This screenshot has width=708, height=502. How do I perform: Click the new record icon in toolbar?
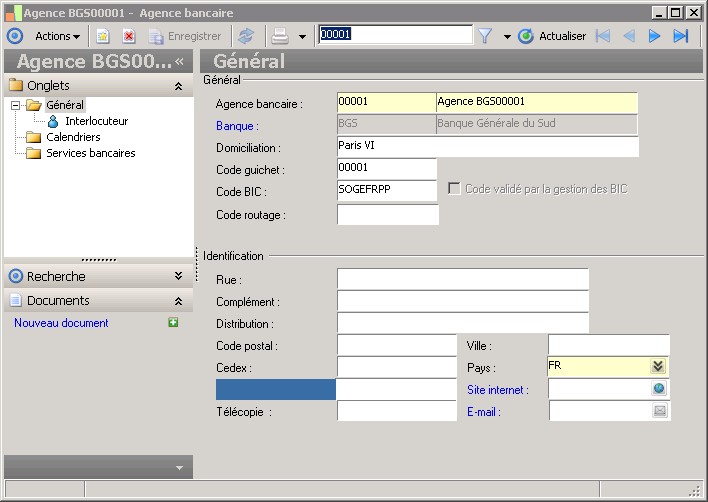click(x=102, y=36)
